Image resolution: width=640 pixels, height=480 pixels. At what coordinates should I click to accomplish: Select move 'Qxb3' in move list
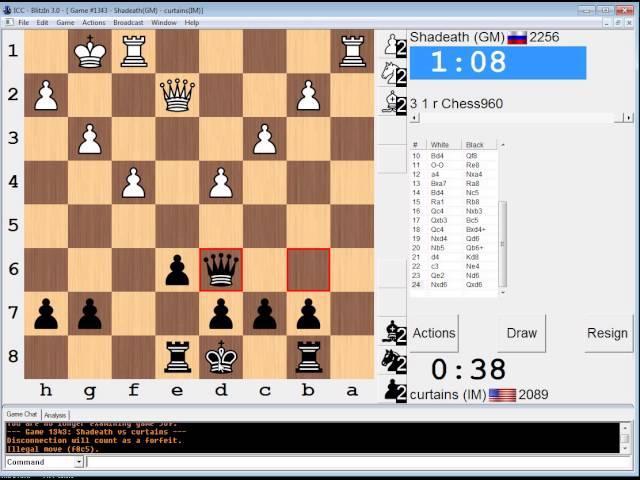(439, 220)
